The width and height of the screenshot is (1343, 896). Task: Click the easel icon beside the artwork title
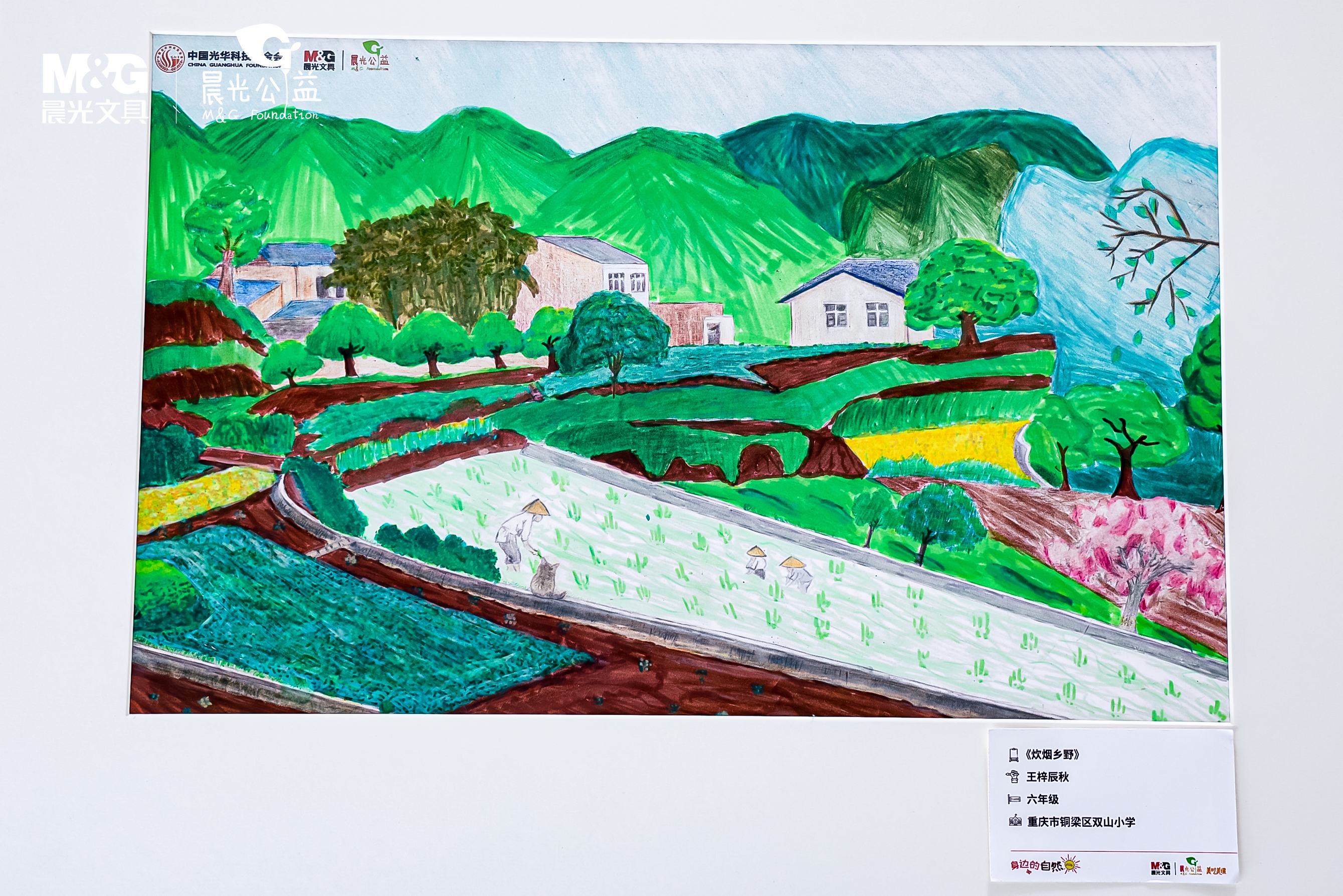coord(1014,755)
